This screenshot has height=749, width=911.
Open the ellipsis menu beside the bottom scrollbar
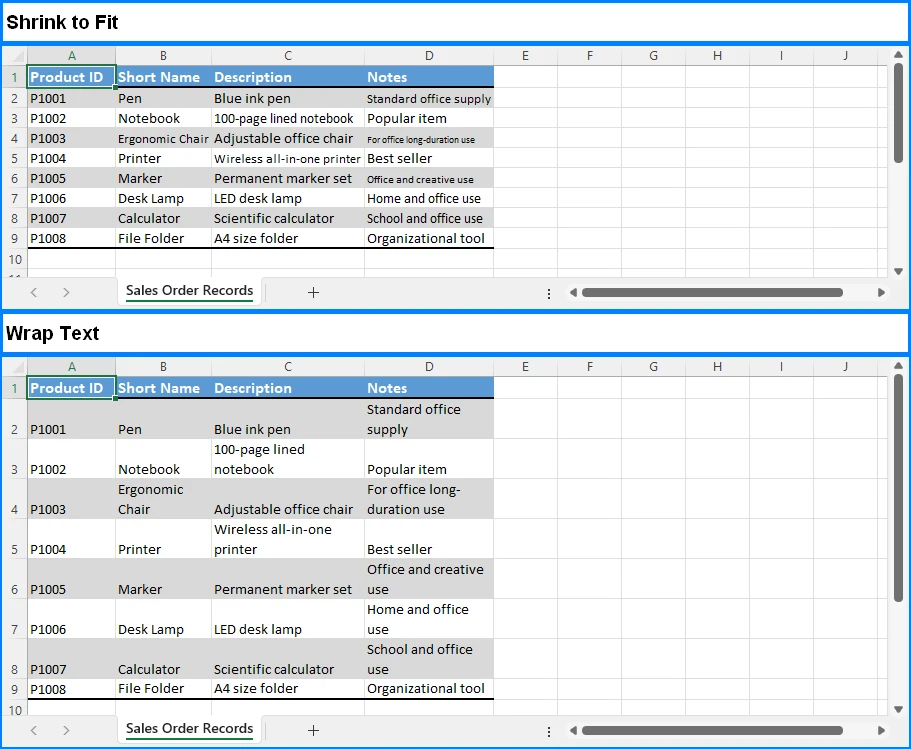click(548, 730)
